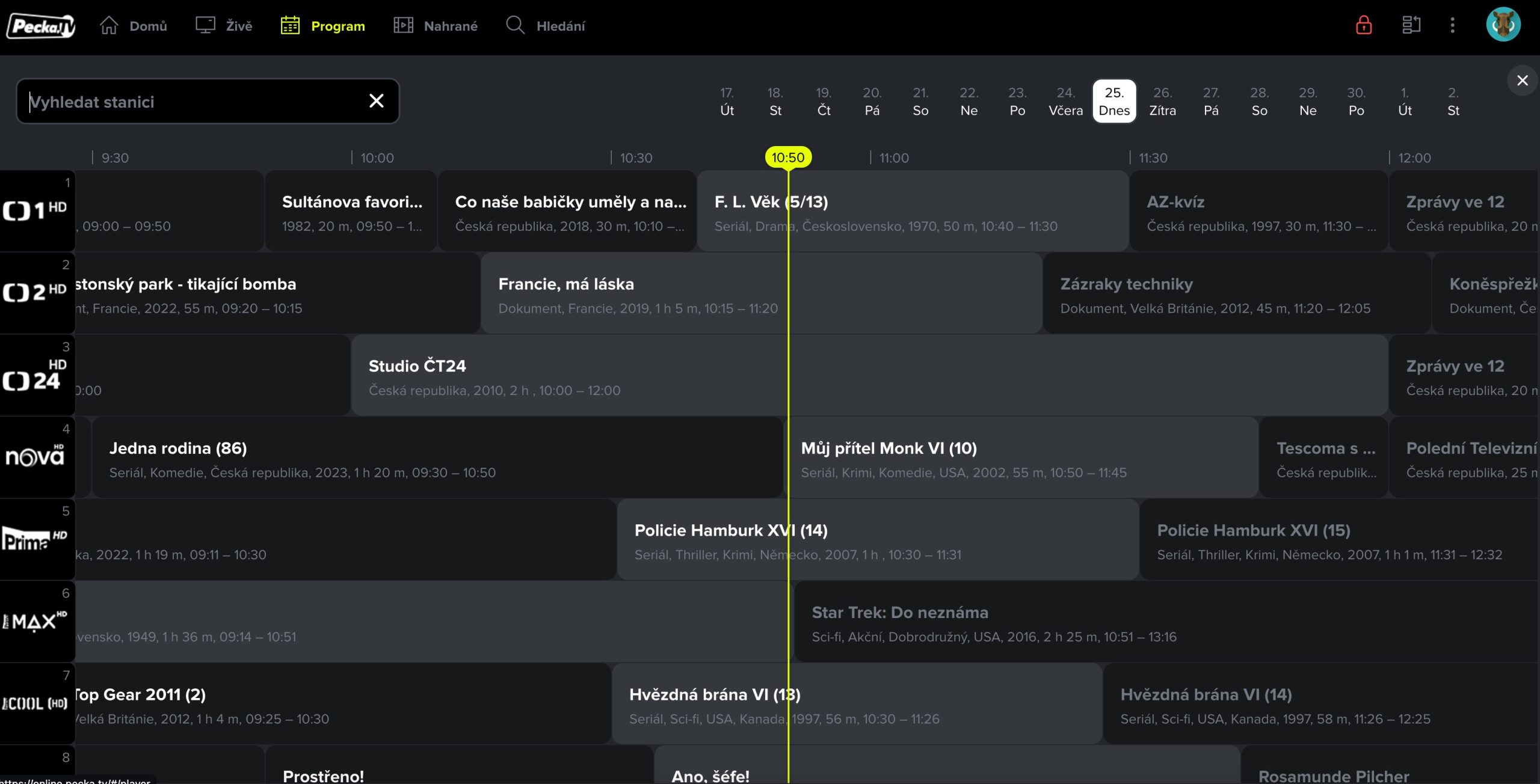Viewport: 1540px width, 784px height.
Task: Open Policie Hamburk XVI (15)
Action: pos(1340,539)
